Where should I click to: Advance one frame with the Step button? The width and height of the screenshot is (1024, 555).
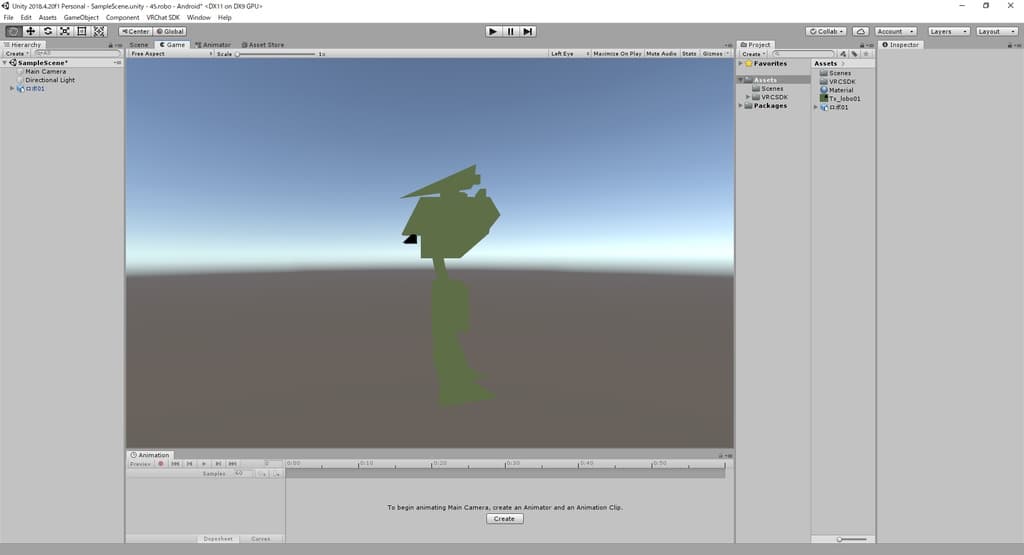(x=528, y=31)
